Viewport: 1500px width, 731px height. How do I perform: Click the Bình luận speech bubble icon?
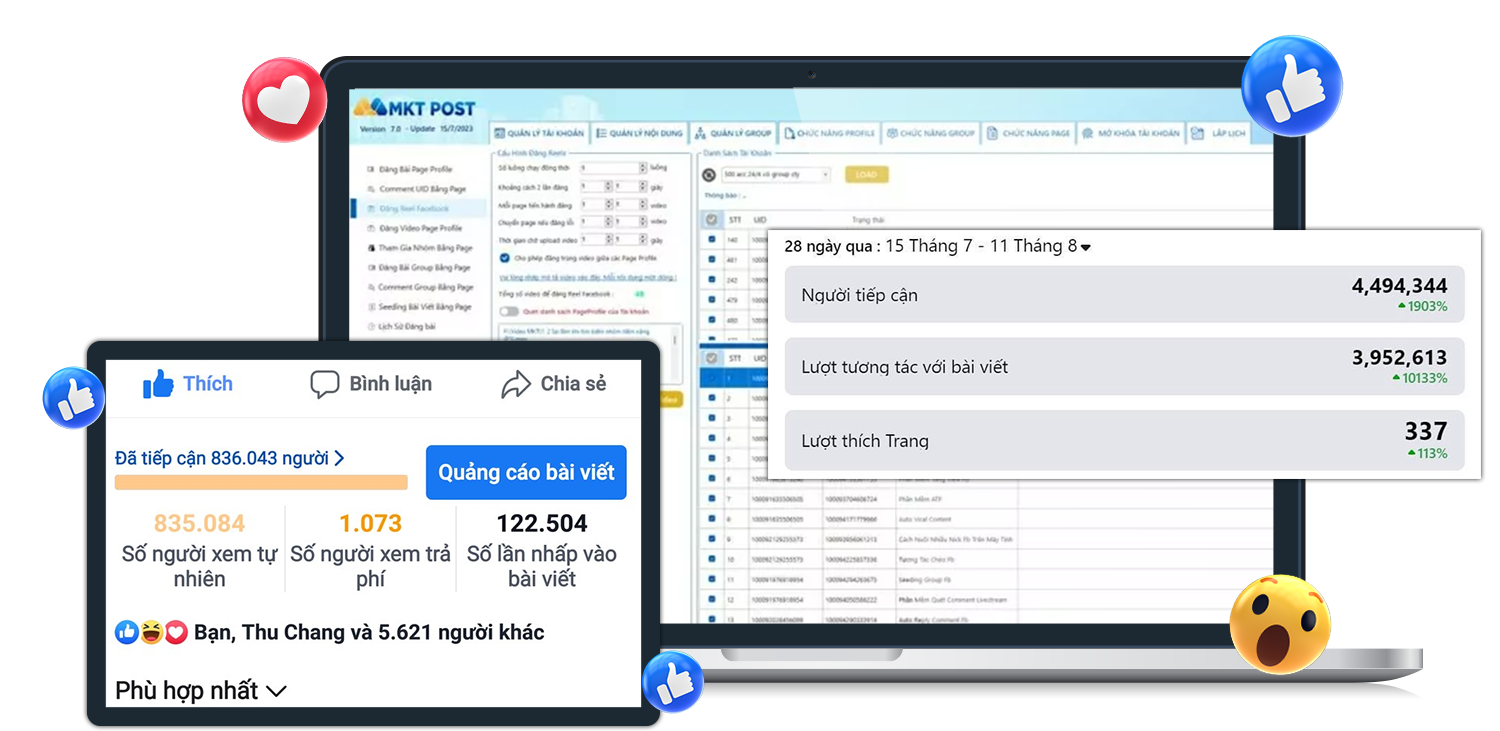point(325,385)
